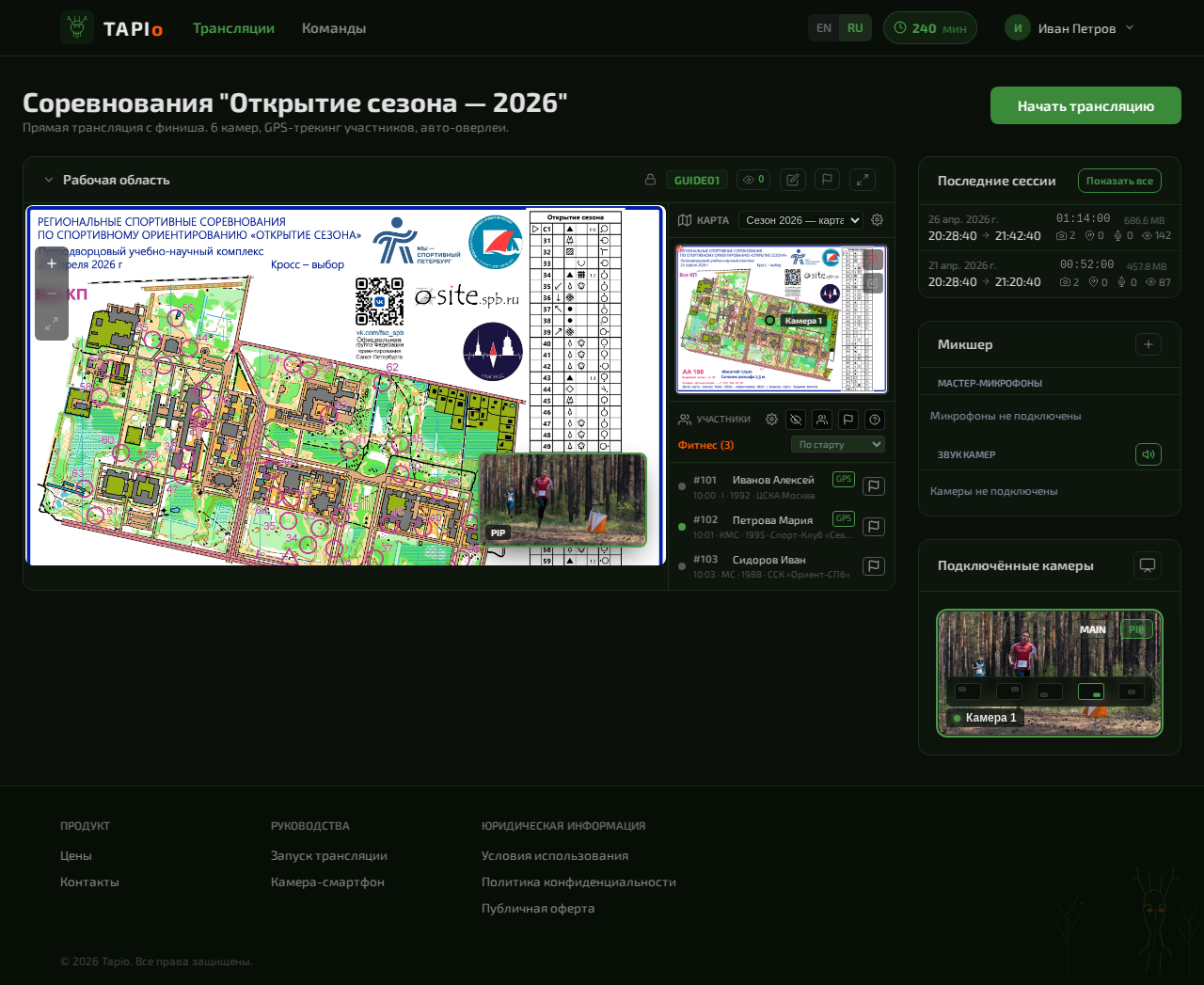The width and height of the screenshot is (1204, 985).
Task: Set PIP position to top-left
Action: click(x=968, y=691)
